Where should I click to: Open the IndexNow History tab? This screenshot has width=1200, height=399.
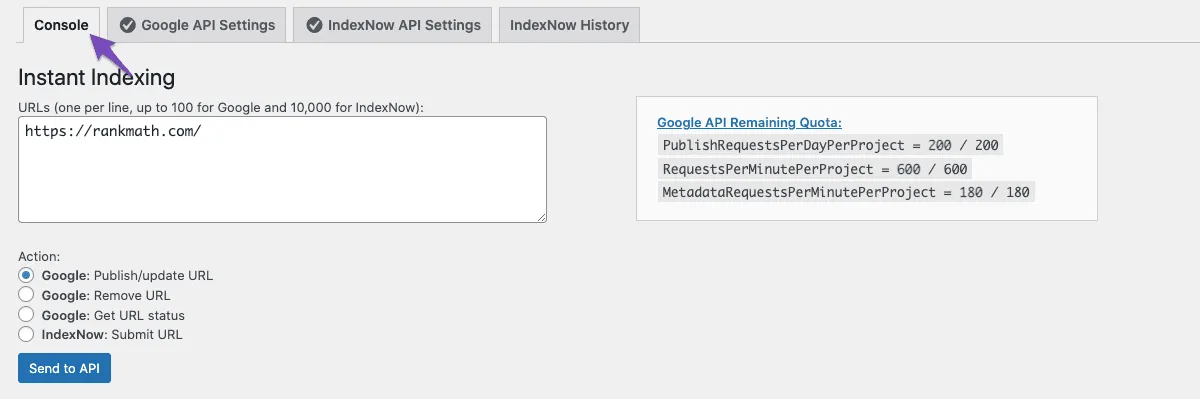tap(569, 25)
